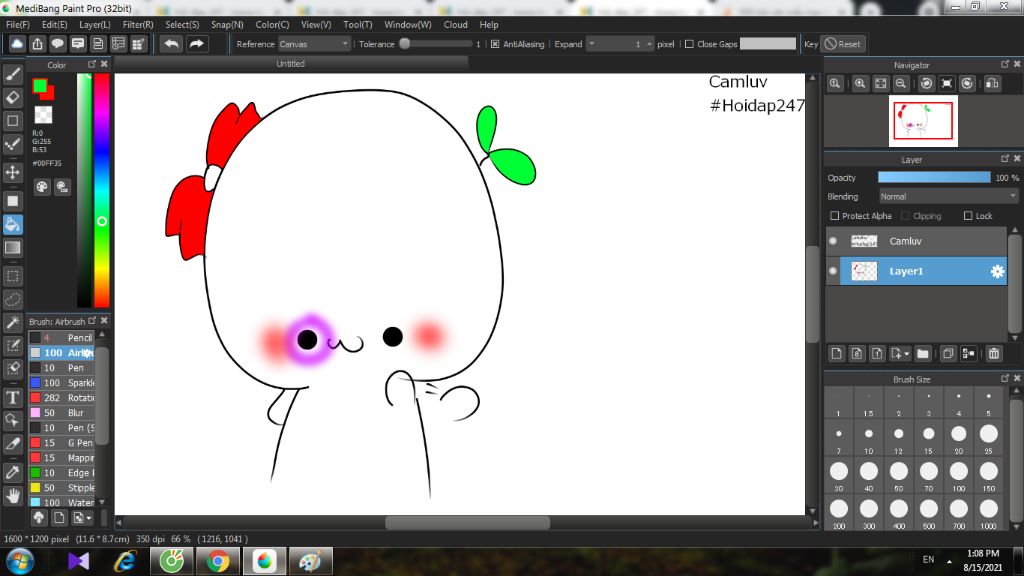Click the layer Opacity slider

coord(934,178)
